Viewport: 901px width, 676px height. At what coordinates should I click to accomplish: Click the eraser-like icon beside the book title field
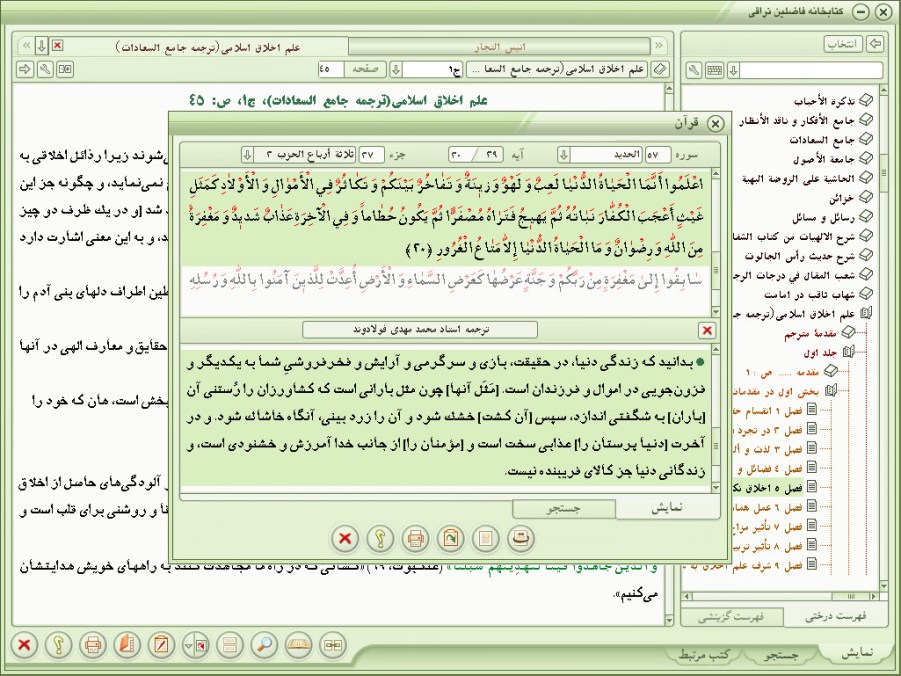tap(660, 70)
